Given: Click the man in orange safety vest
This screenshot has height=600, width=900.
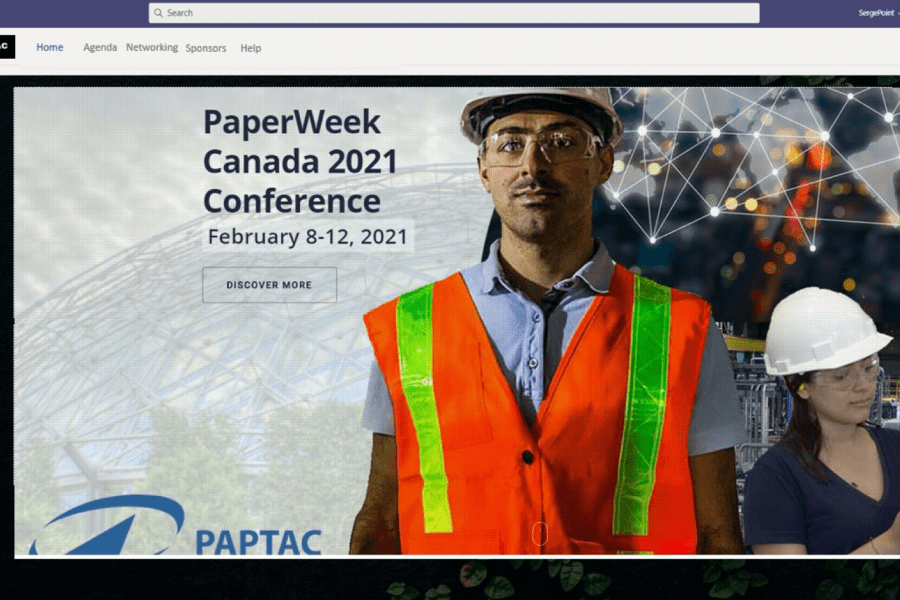Looking at the screenshot, I should (545, 322).
